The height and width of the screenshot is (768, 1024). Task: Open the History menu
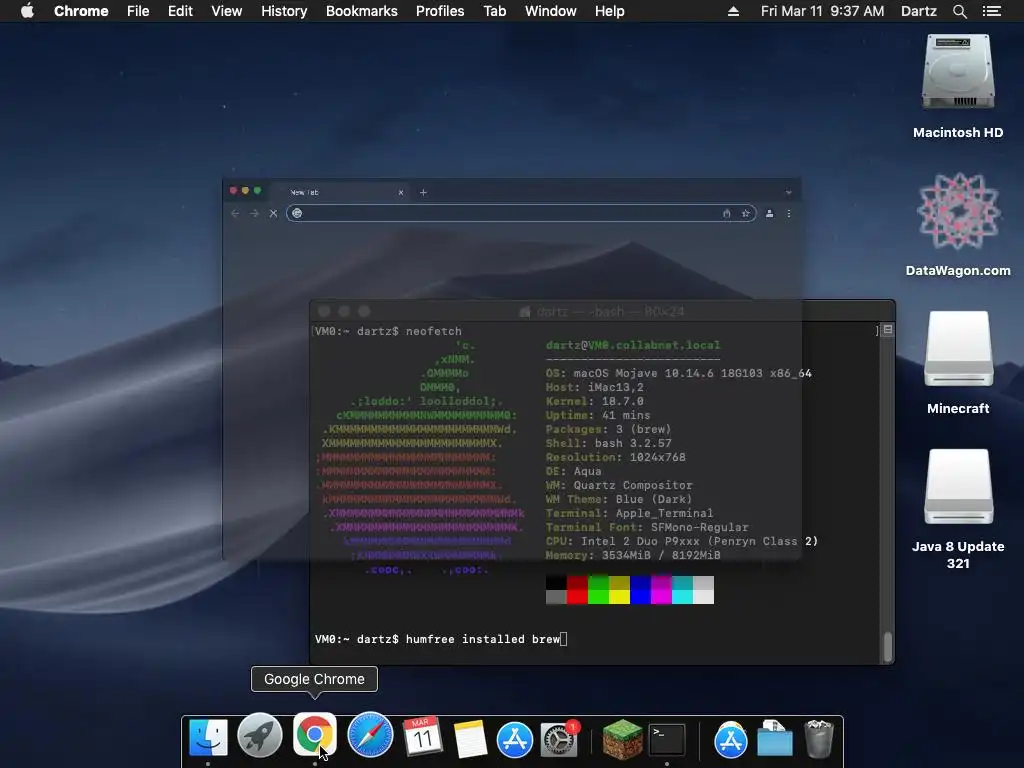pos(284,11)
